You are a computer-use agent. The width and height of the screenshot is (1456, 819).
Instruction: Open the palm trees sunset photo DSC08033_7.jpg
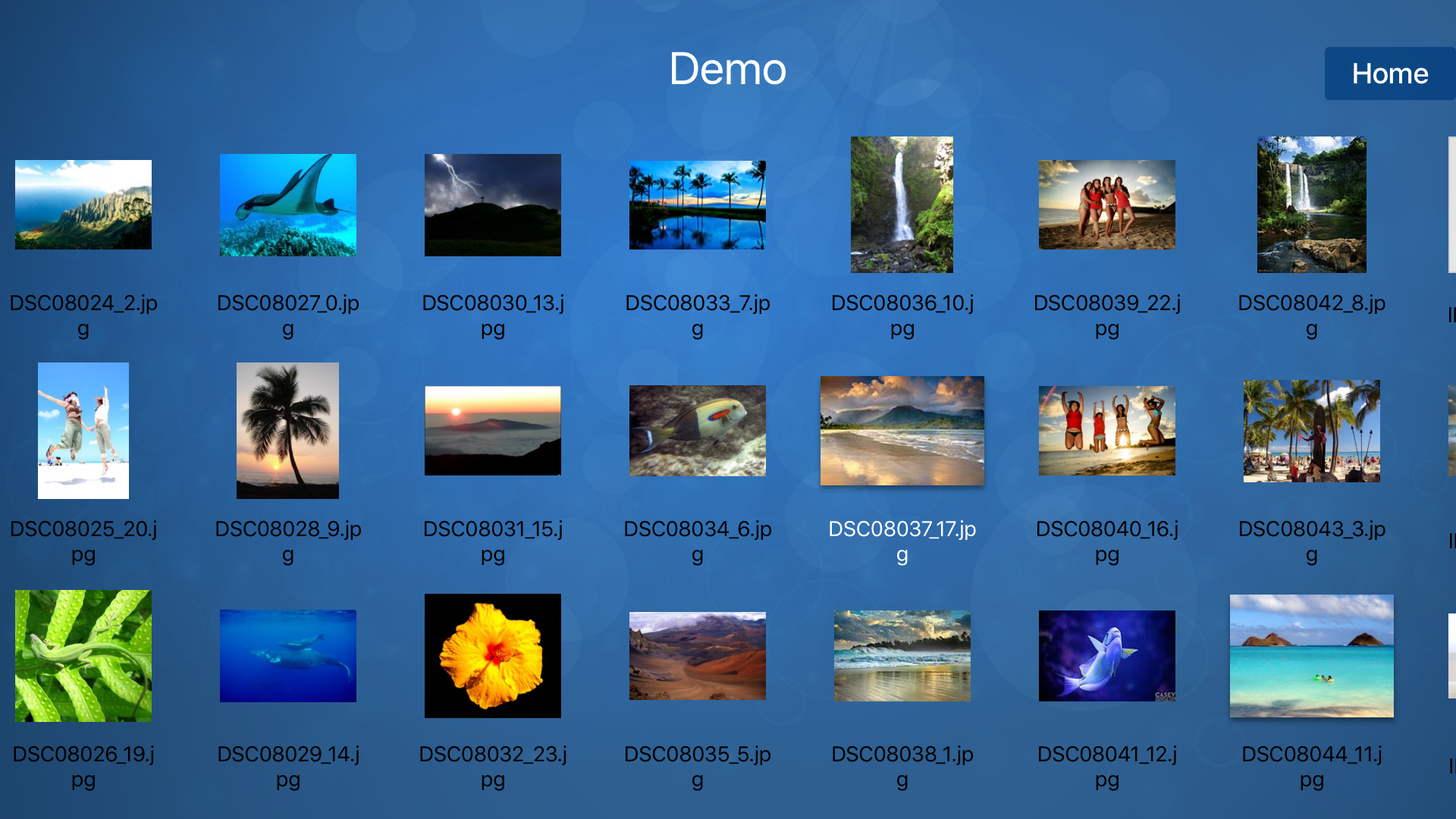click(x=697, y=205)
